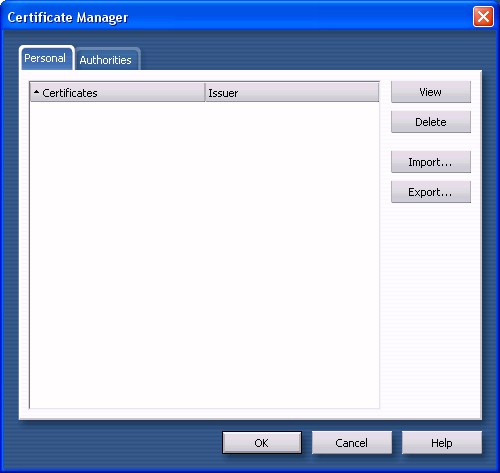Sort the list by the Certificates column header

[x=117, y=92]
